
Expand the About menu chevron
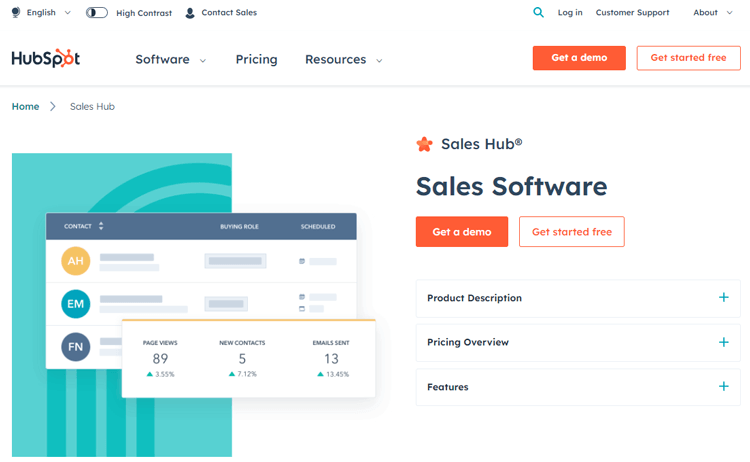[729, 13]
